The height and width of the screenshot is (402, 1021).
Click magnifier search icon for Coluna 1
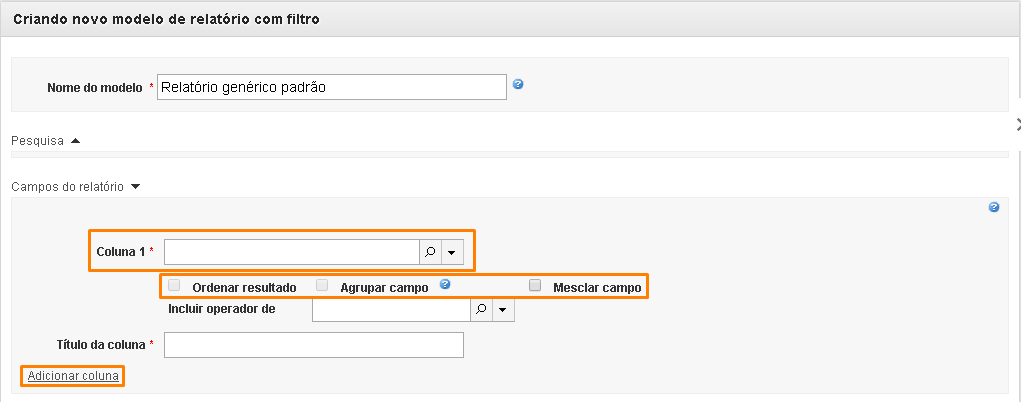tap(430, 252)
